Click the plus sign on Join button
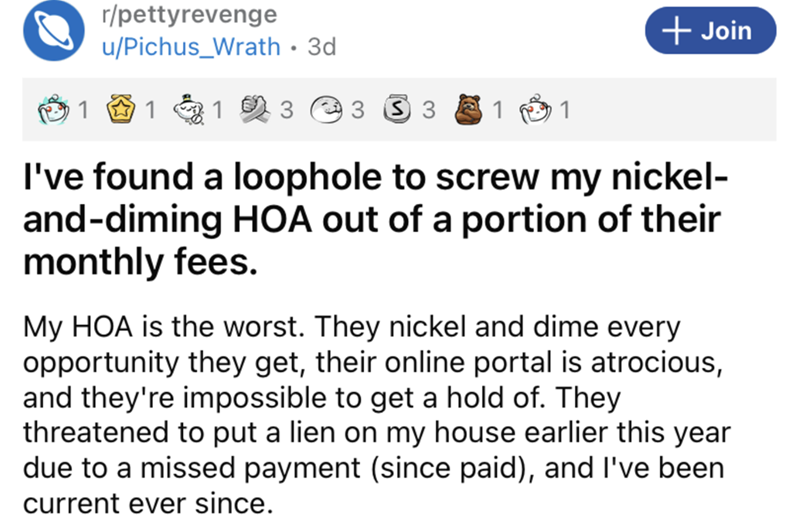800x529 pixels. pyautogui.click(x=677, y=31)
